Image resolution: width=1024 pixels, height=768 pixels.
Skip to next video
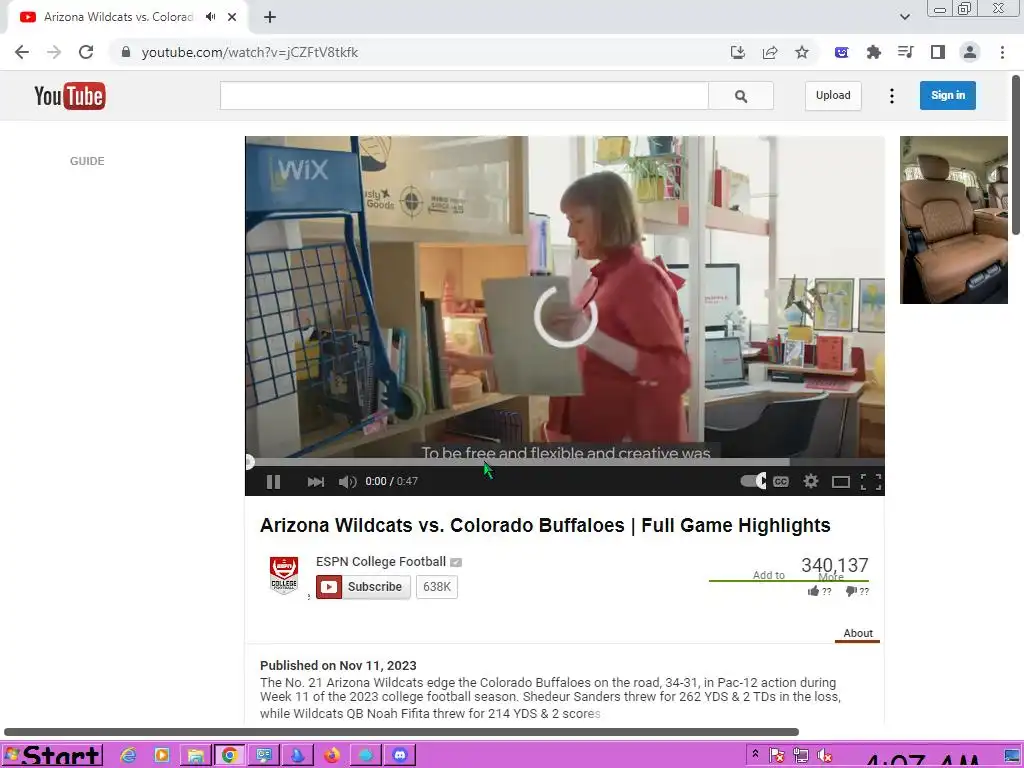tap(315, 482)
